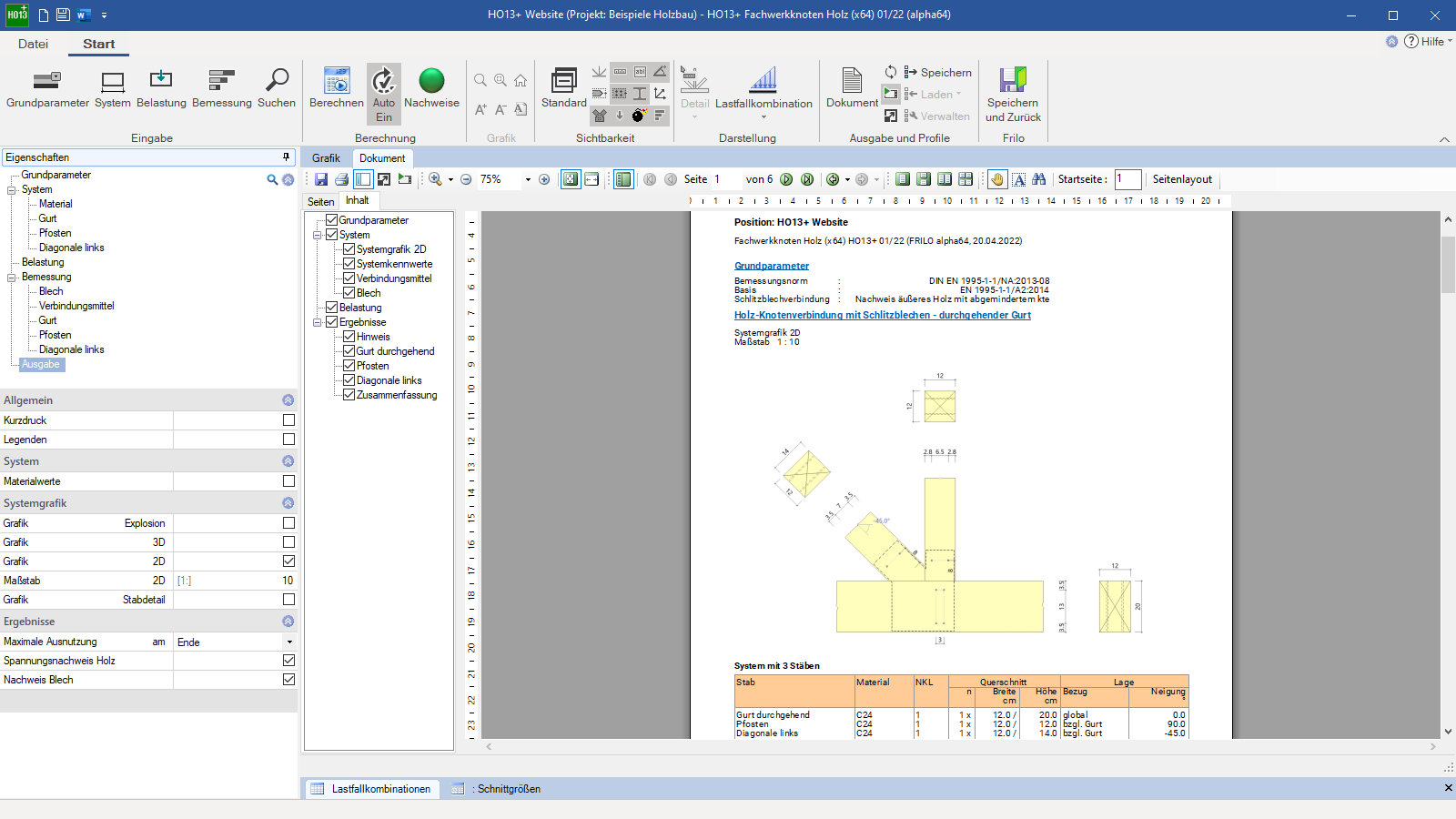Viewport: 1456px width, 819px height.
Task: Toggle the Legenden checkbox
Action: tap(288, 440)
